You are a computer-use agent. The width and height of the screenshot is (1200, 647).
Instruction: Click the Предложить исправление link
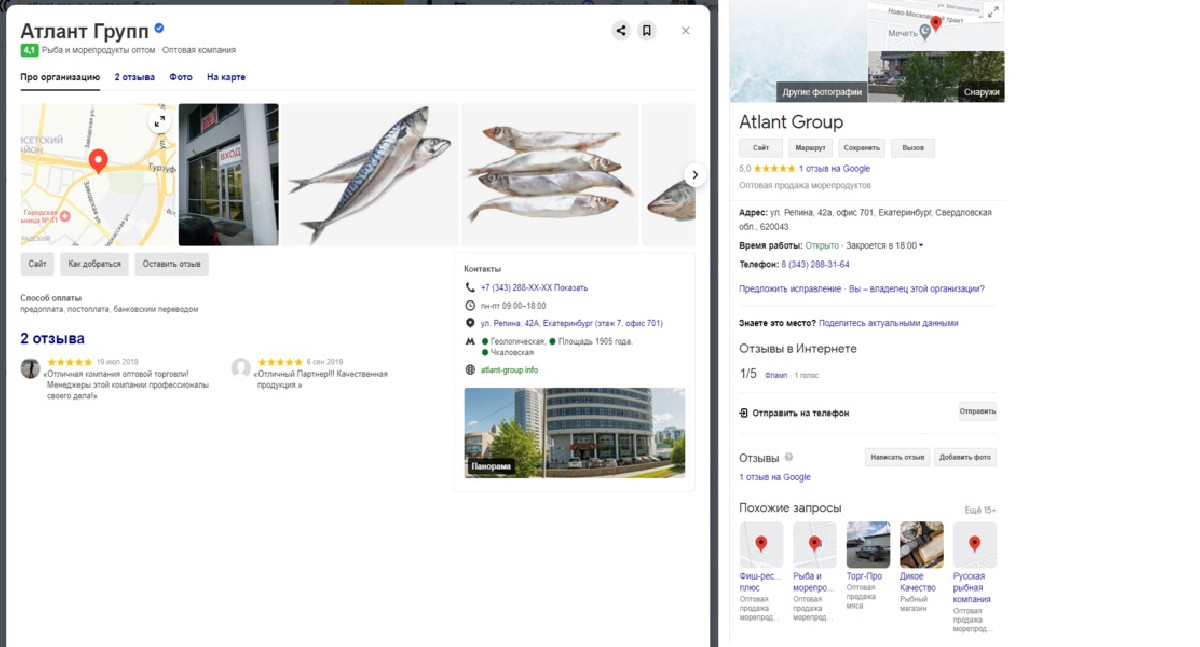[789, 289]
